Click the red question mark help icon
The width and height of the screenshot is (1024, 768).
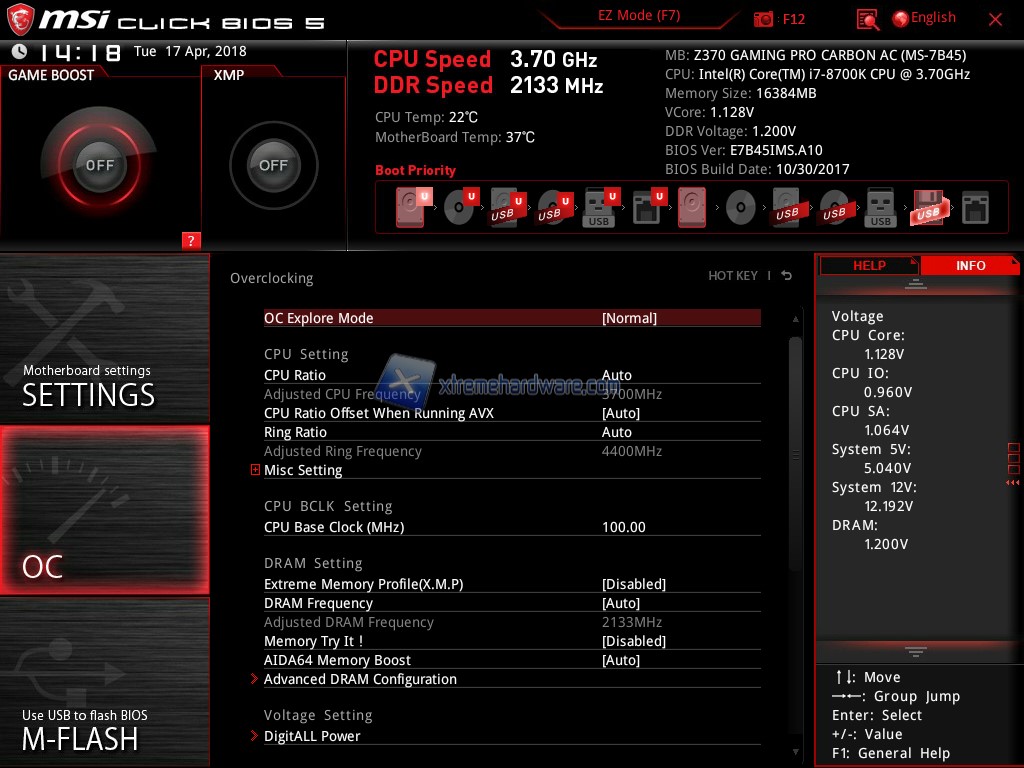[191, 240]
